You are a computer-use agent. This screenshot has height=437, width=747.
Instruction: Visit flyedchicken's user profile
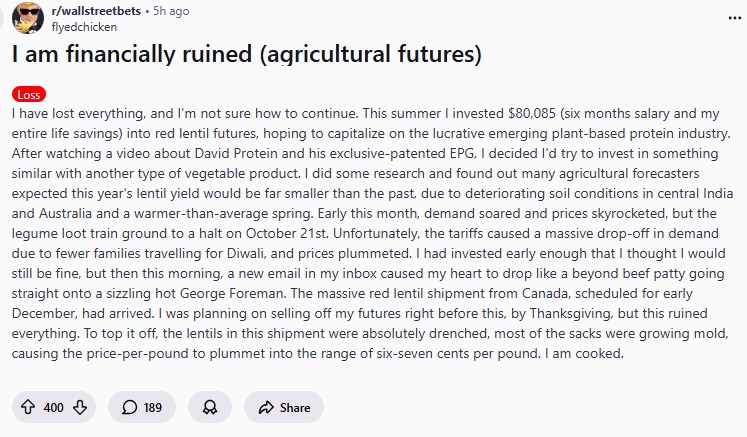pyautogui.click(x=83, y=27)
